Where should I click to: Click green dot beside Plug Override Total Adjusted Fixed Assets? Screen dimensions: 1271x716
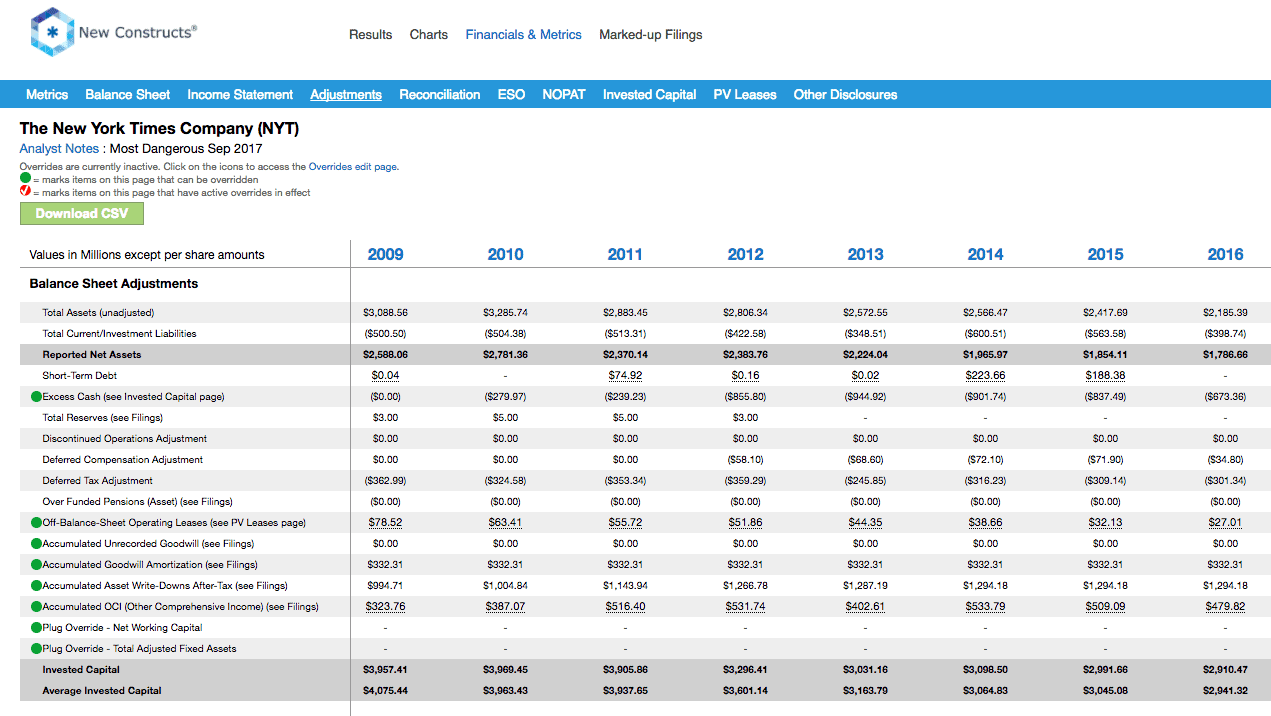point(36,649)
